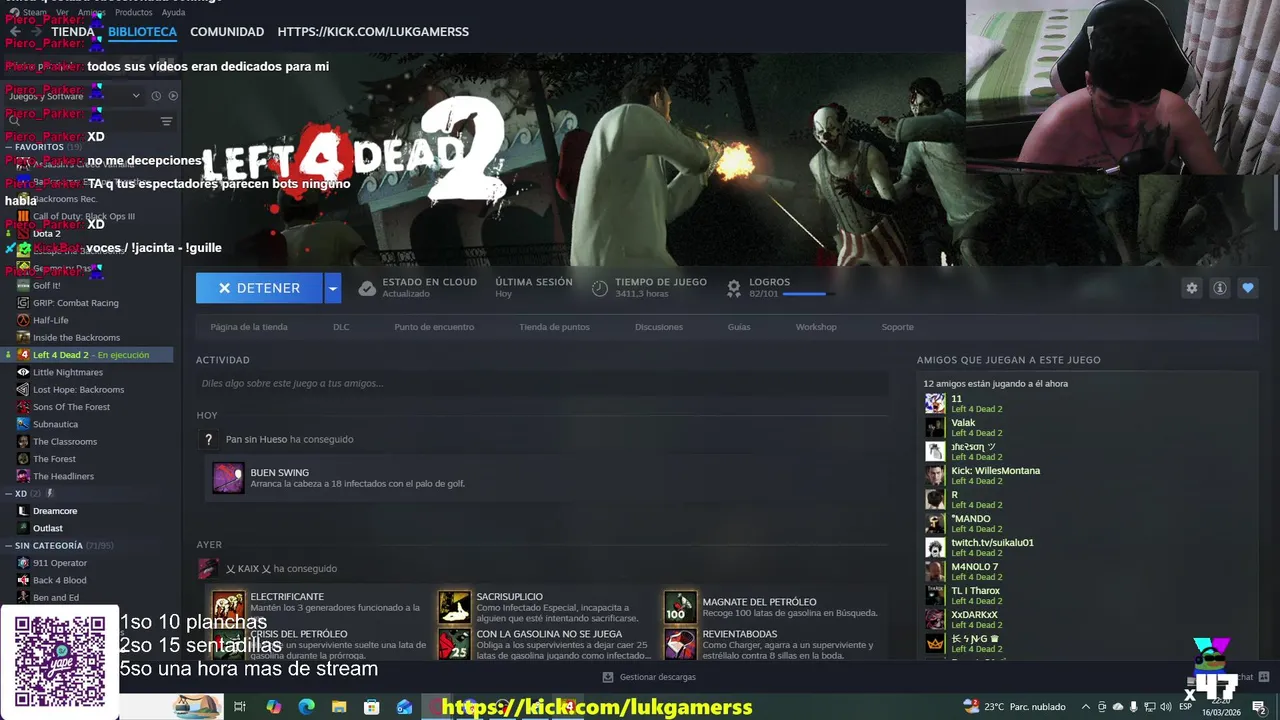Open the Comunidad tab
Viewport: 1280px width, 720px height.
tap(227, 32)
